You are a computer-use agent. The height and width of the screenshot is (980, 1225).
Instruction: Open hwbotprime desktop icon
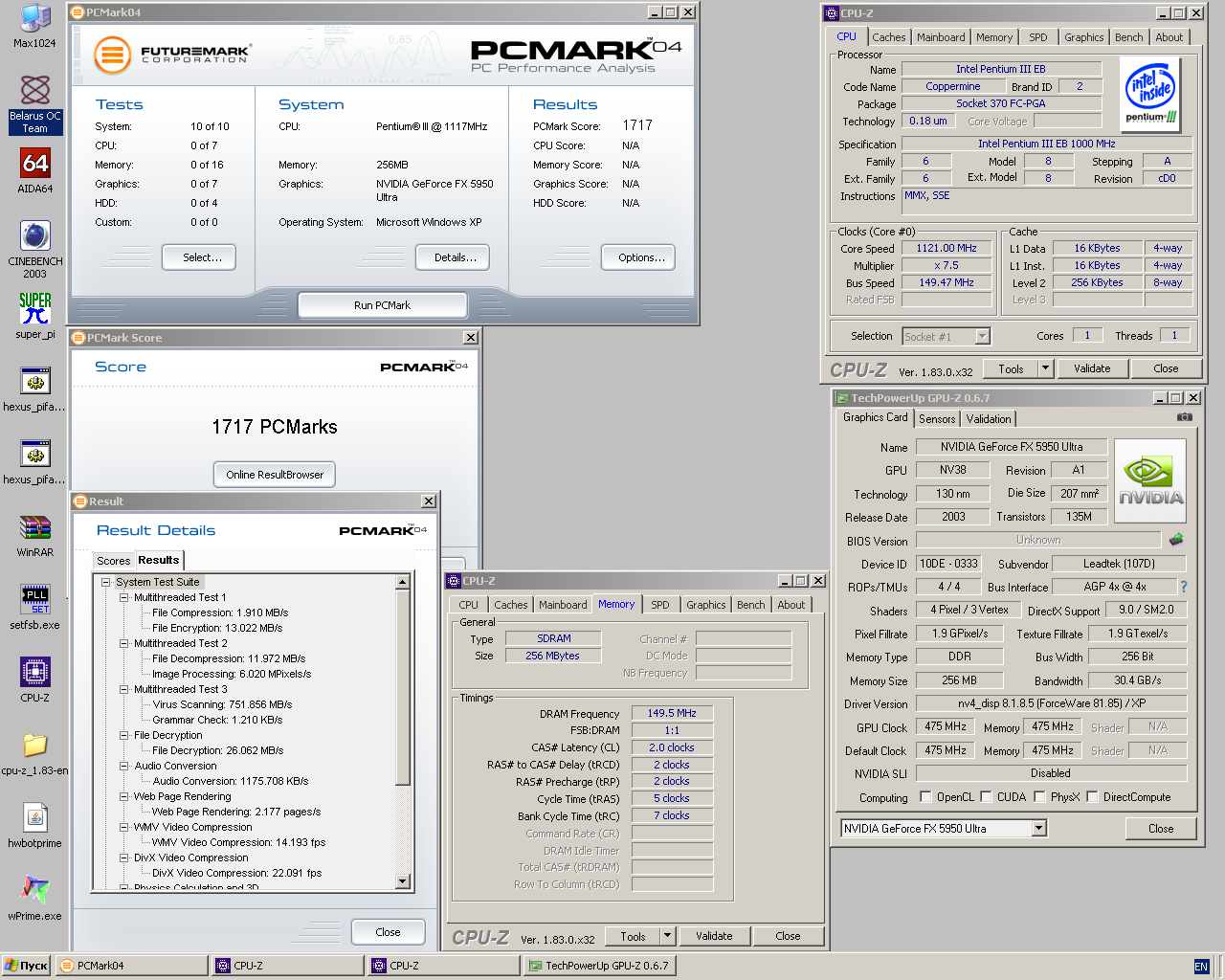tap(35, 826)
